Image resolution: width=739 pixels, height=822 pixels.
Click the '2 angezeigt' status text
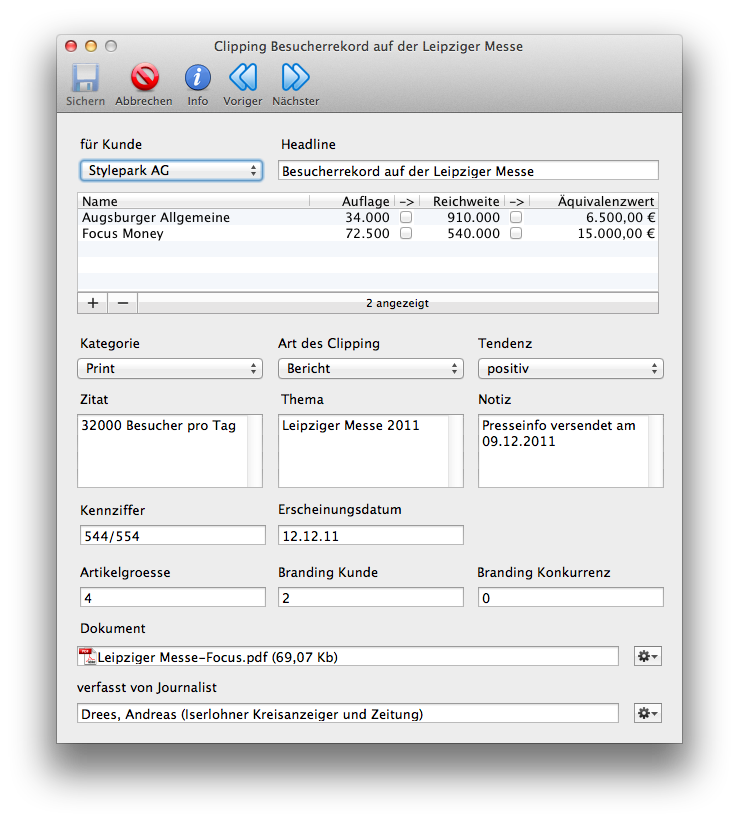coord(397,303)
